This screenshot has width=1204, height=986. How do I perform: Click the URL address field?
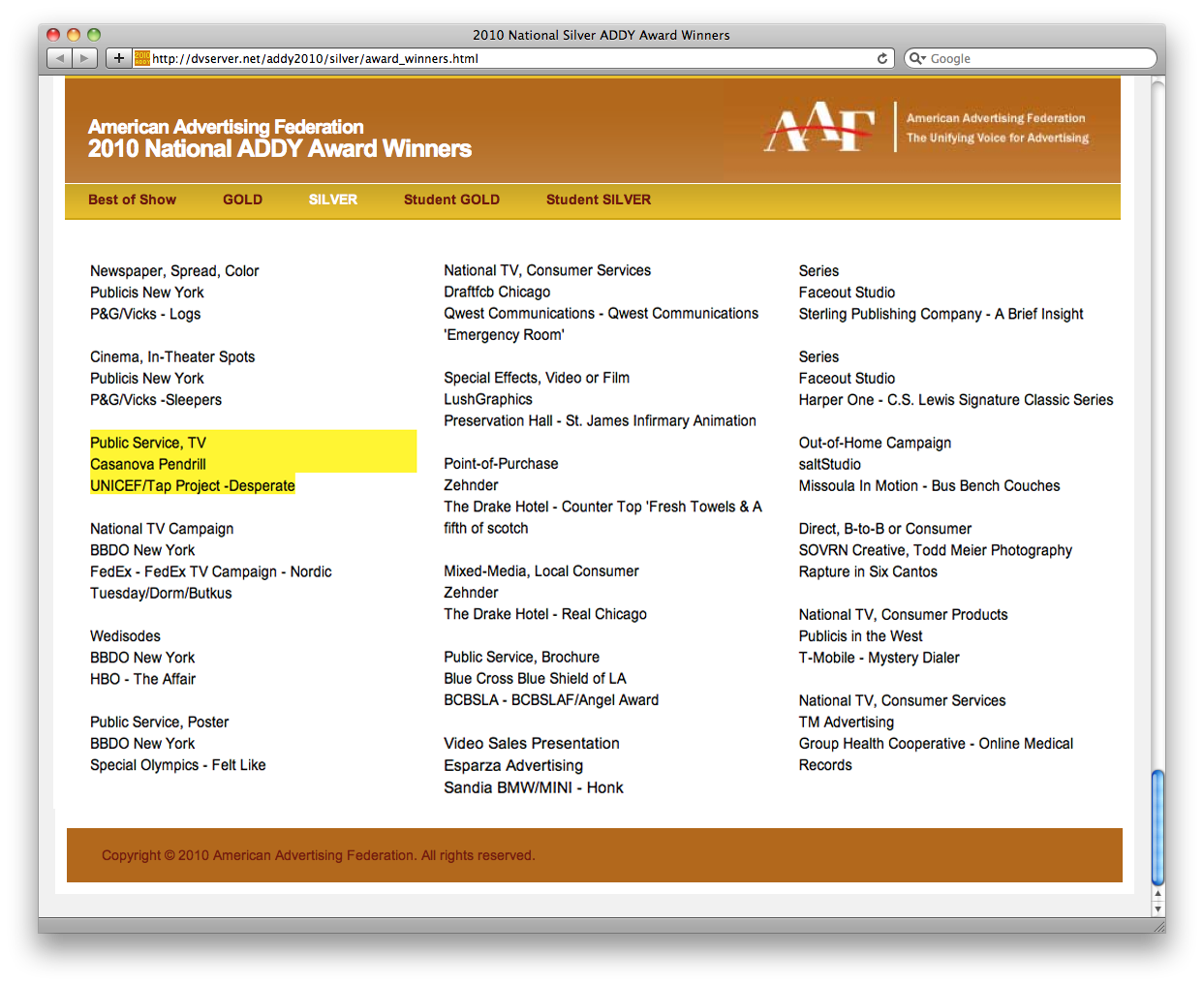click(504, 58)
